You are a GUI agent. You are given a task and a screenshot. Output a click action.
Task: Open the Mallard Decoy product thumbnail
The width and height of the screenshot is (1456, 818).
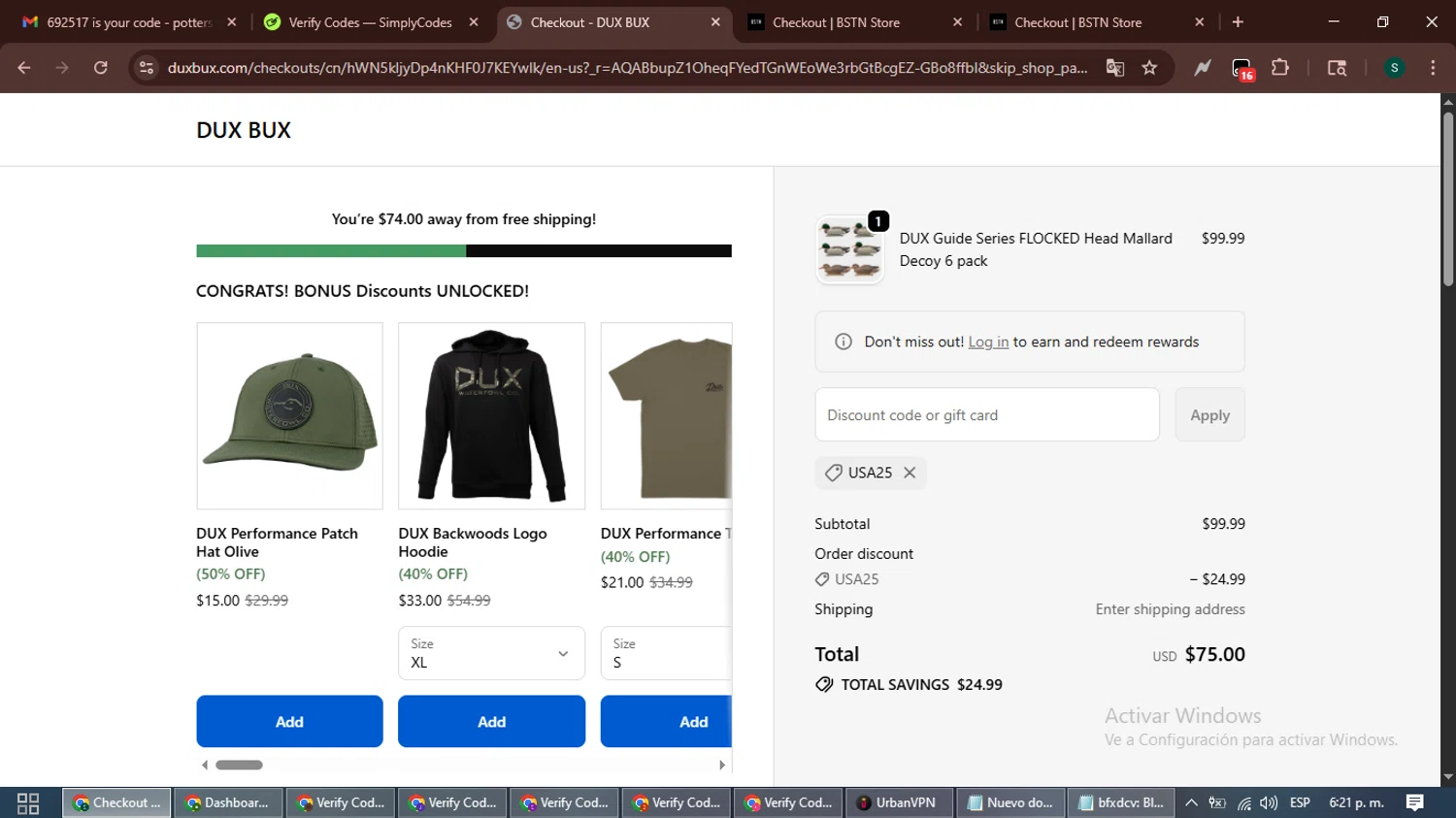(849, 249)
